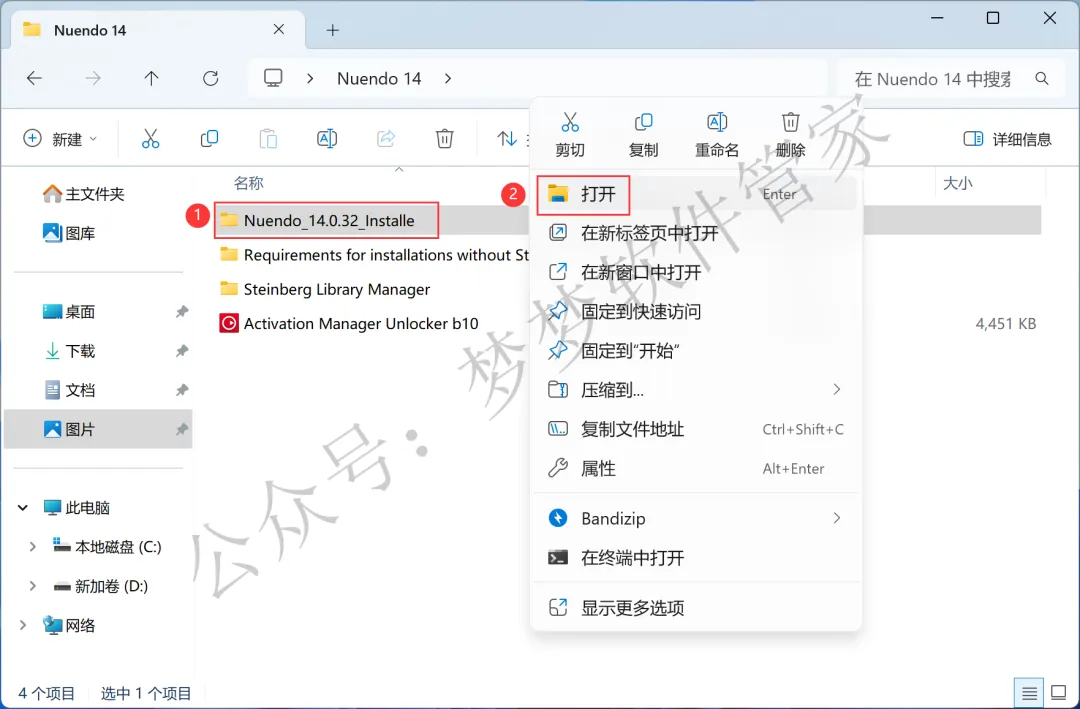Click the Rename icon in the toolbar
Image resolution: width=1080 pixels, height=709 pixels.
[326, 138]
